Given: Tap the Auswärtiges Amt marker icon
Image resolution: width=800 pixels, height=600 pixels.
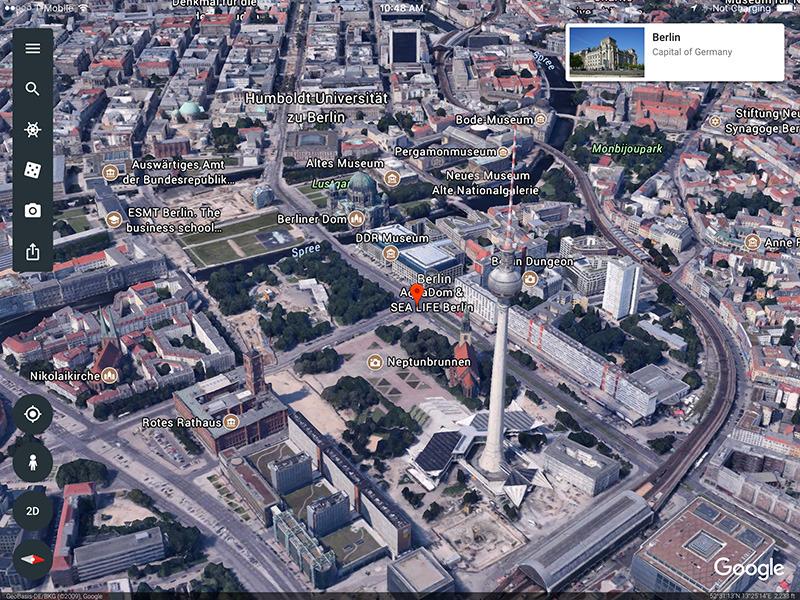Looking at the screenshot, I should point(110,172).
